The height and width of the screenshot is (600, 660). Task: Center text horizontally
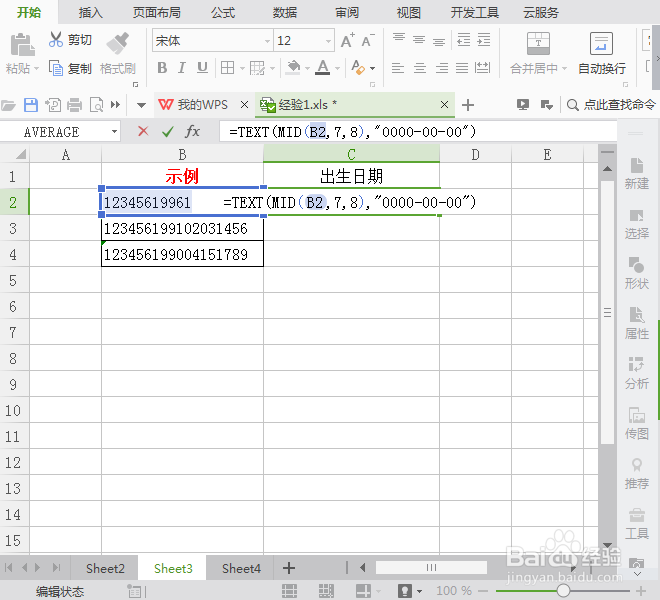pos(420,68)
